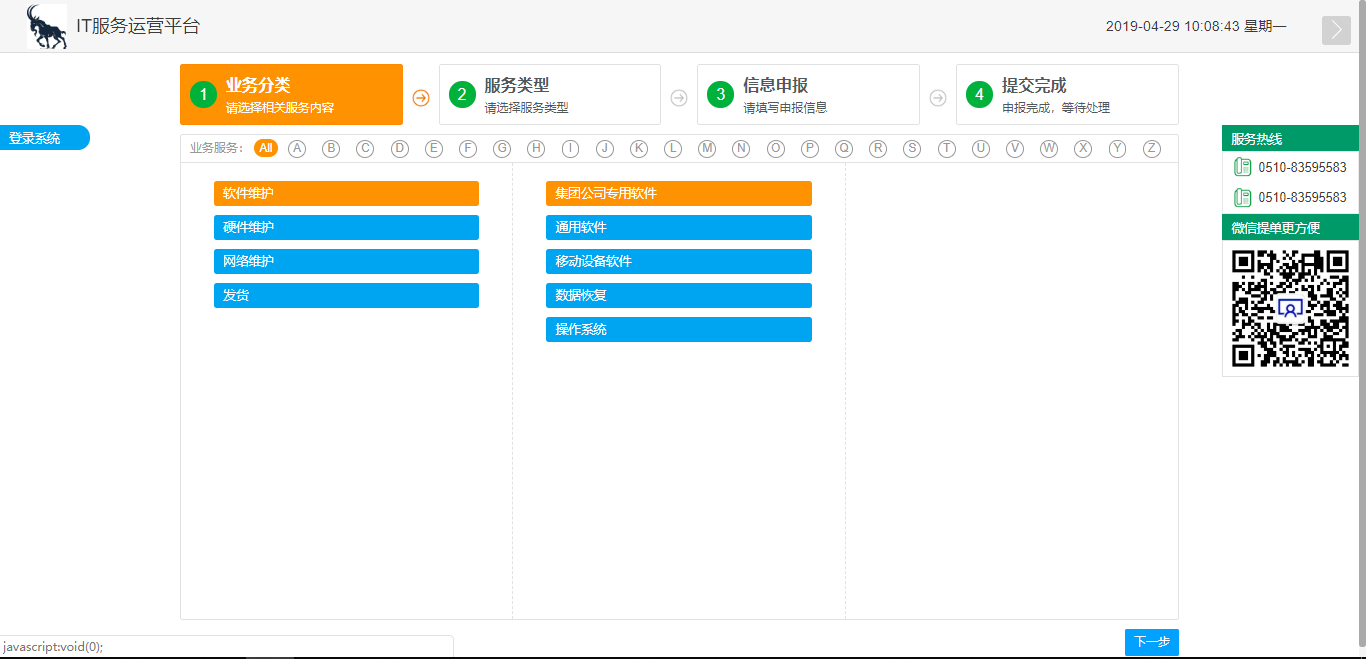1366x659 pixels.
Task: Select 硬件维护 category
Action: 346,227
